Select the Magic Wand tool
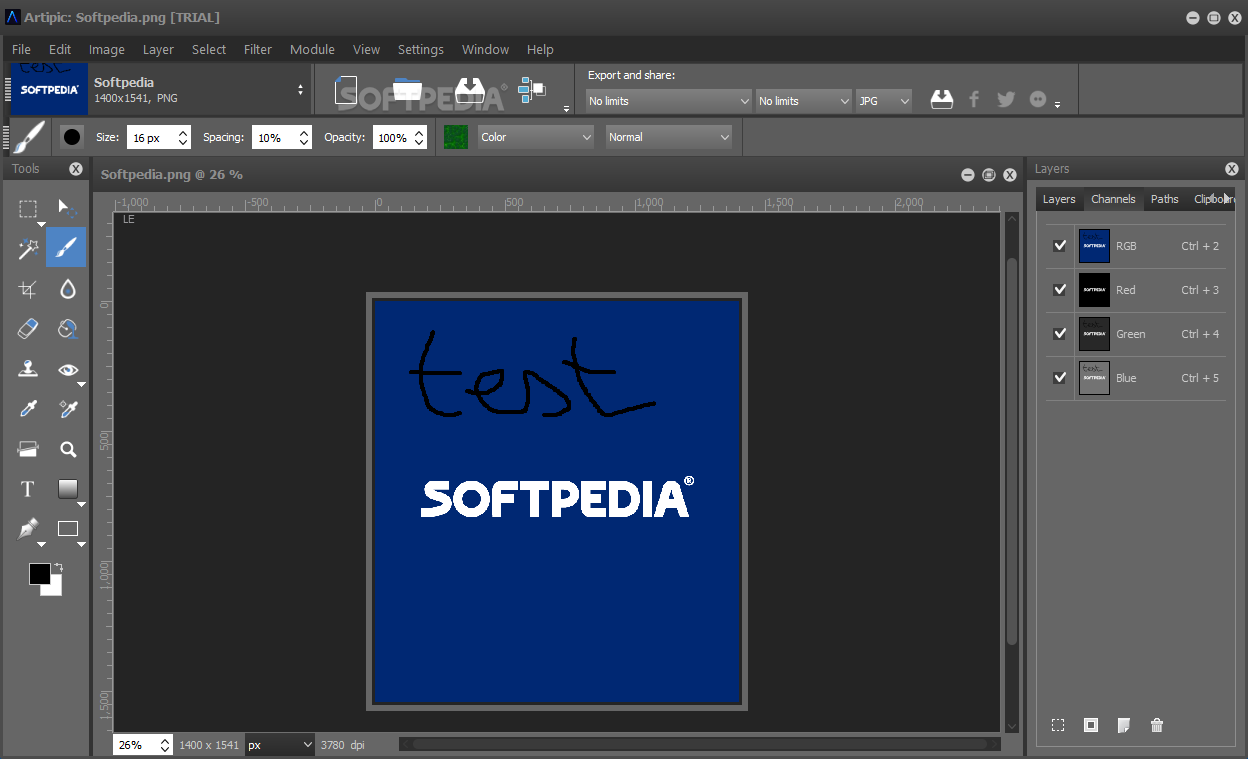The image size is (1248, 759). (x=28, y=249)
